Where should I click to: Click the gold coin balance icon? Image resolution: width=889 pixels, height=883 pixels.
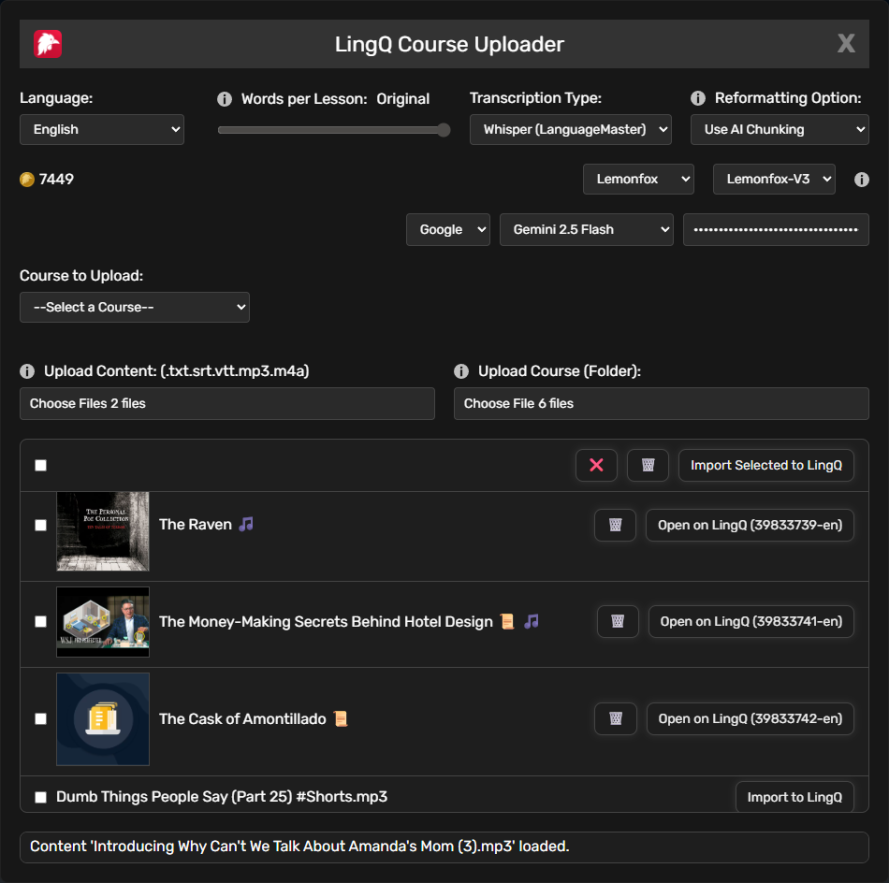tap(27, 179)
